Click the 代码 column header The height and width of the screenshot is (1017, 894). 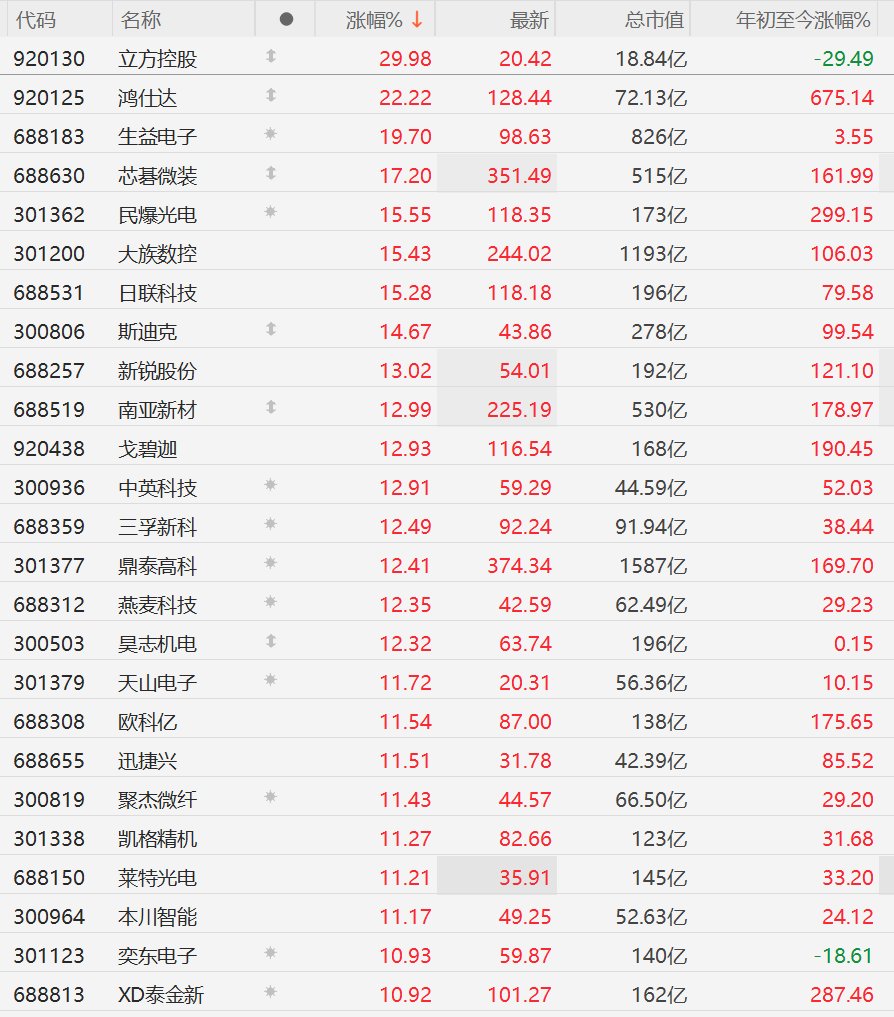click(x=36, y=20)
